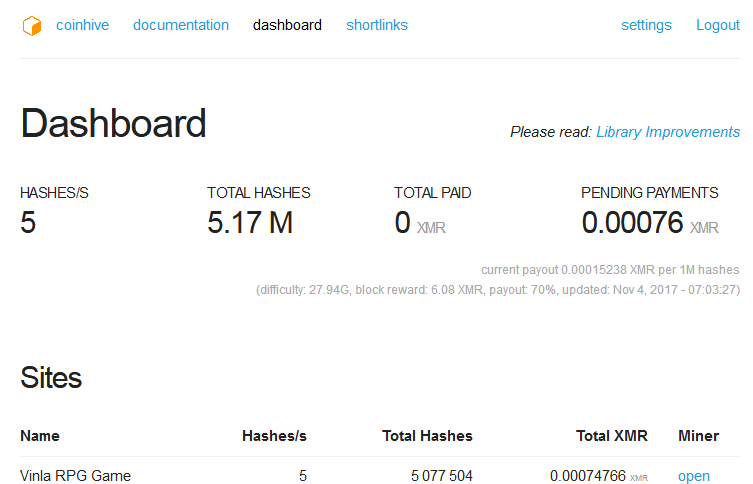Click the difficulty and block reward line
Screen dimensions: 753x484
(x=498, y=290)
